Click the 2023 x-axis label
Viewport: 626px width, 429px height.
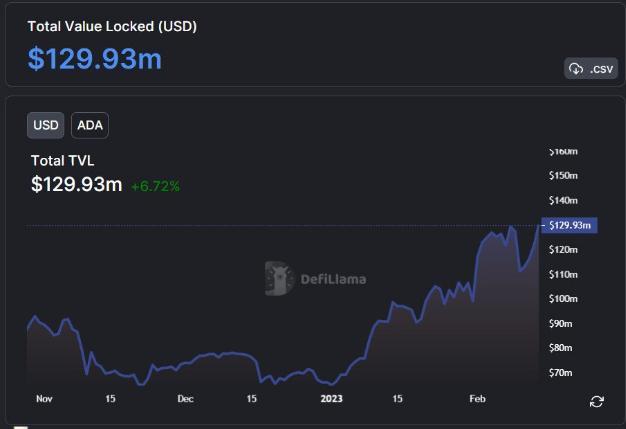(331, 399)
